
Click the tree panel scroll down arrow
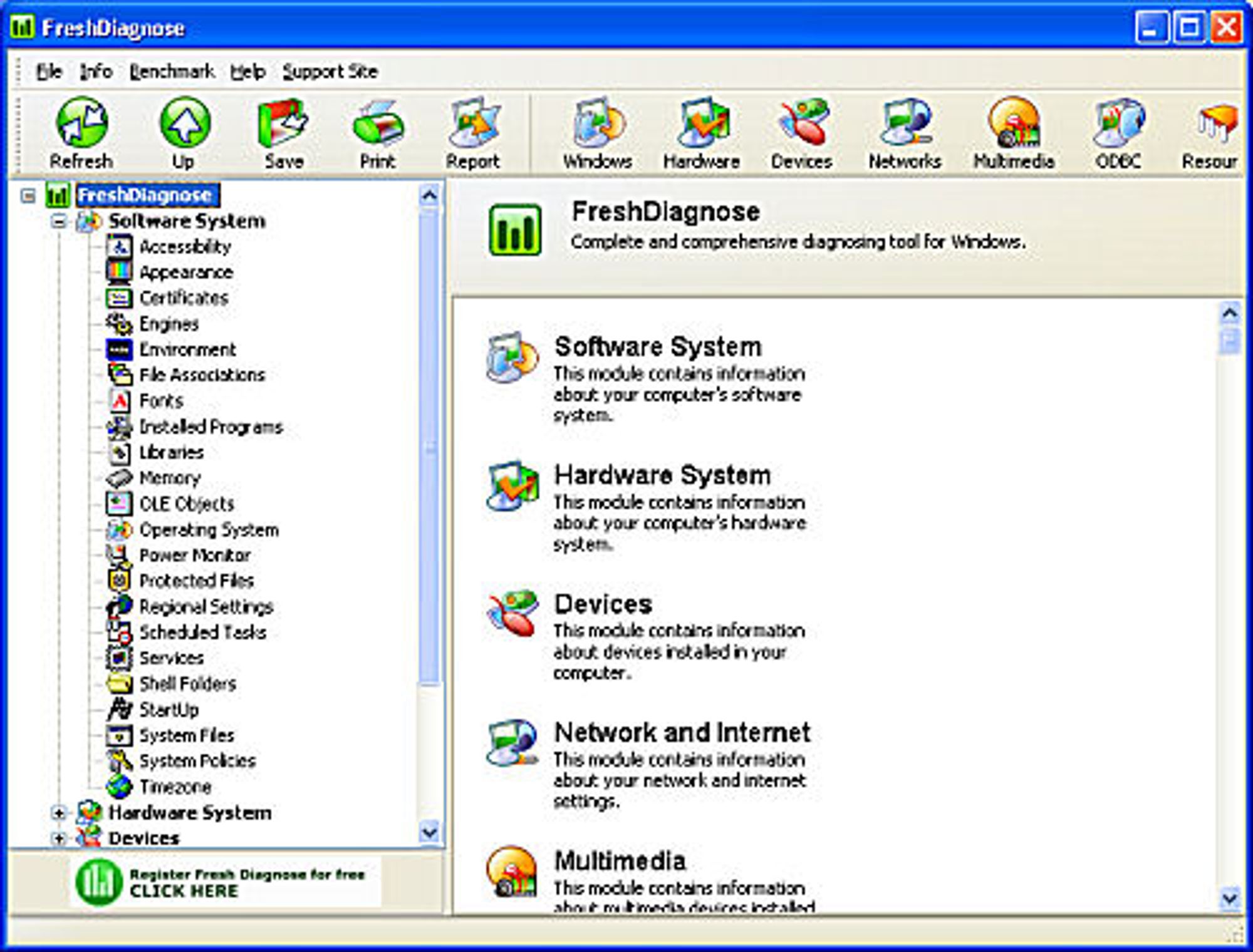tap(430, 832)
